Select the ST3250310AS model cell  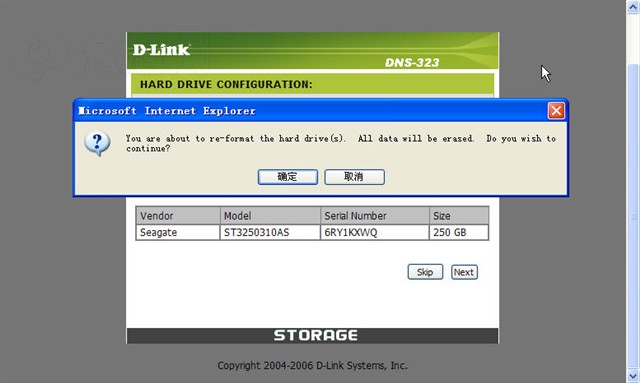coord(270,232)
